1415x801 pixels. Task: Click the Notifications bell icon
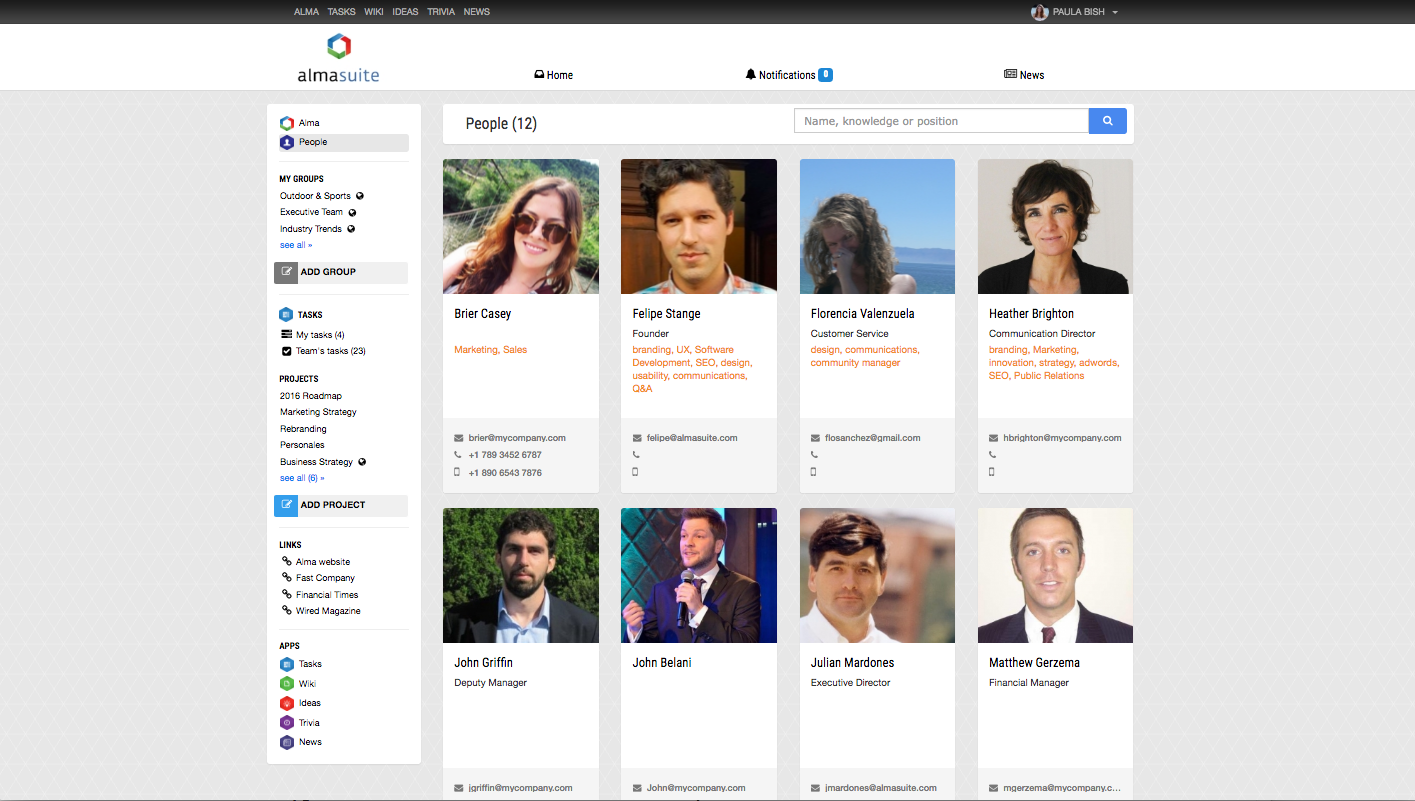751,75
